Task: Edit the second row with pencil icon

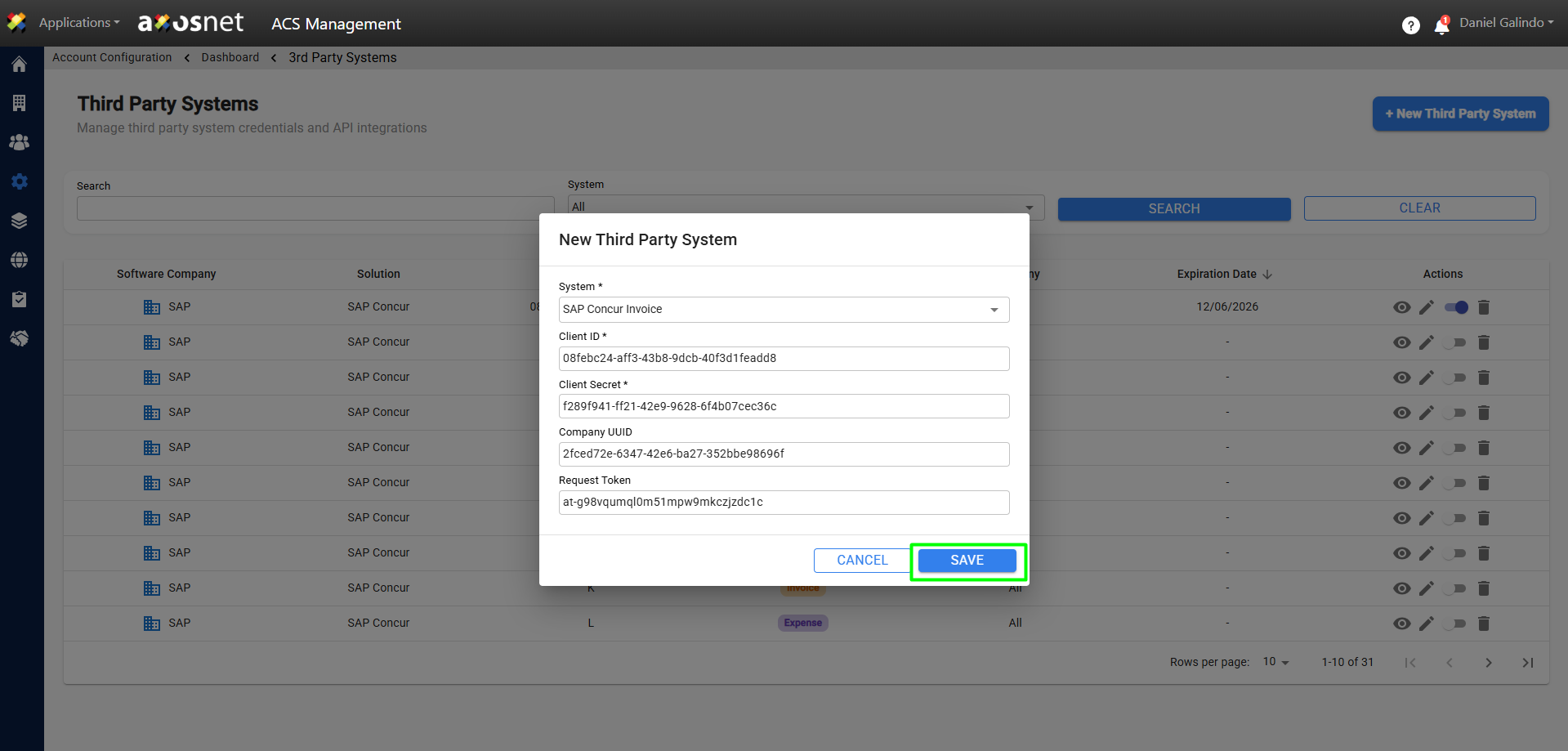Action: point(1427,342)
